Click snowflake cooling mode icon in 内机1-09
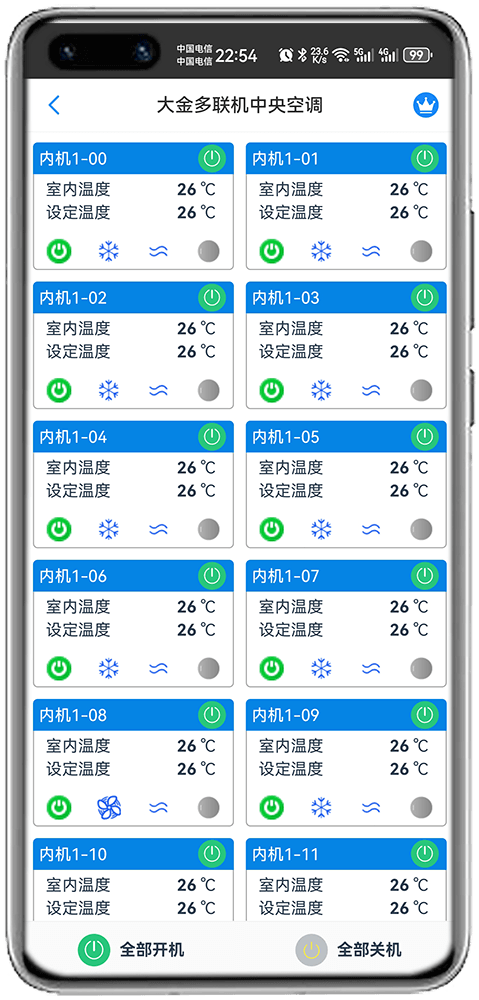 321,807
